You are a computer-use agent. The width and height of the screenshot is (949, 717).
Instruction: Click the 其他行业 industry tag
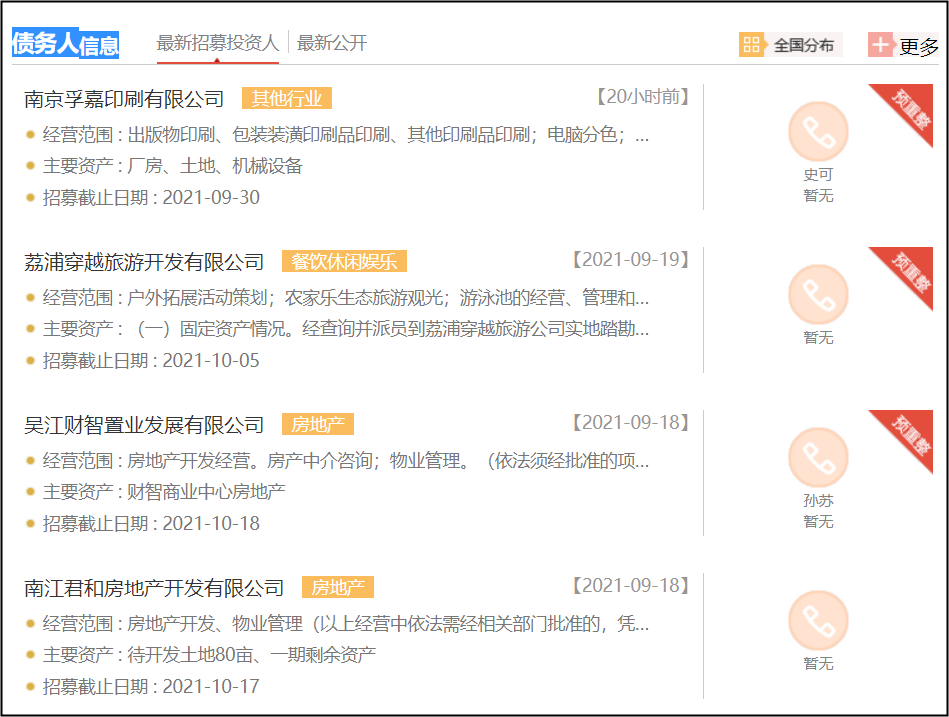287,98
